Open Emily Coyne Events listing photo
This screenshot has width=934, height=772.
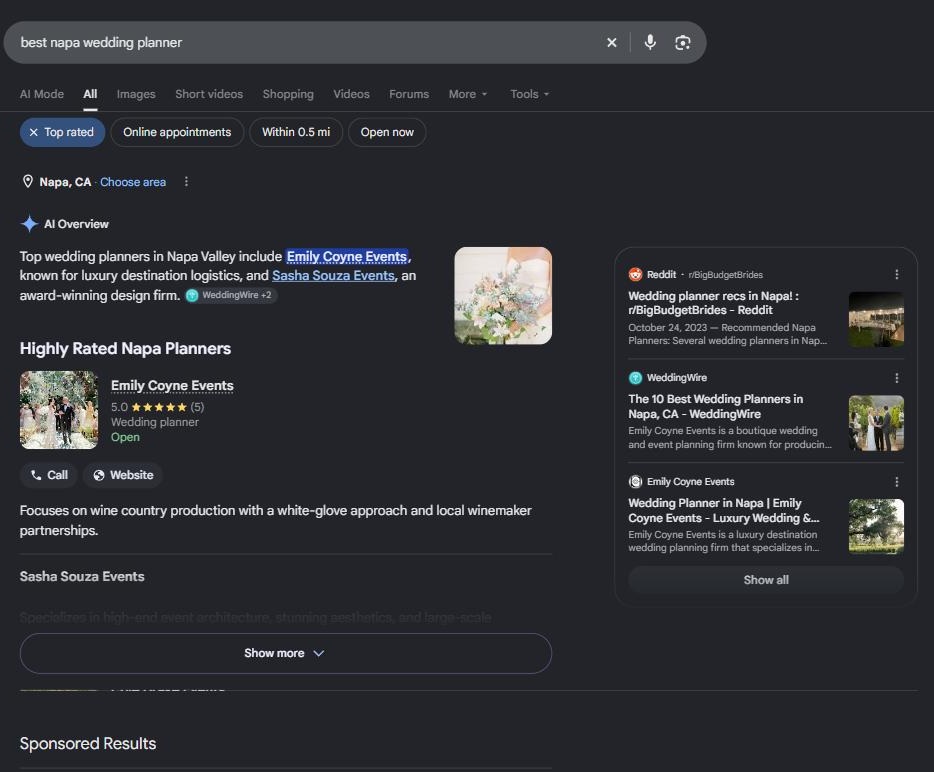click(59, 410)
